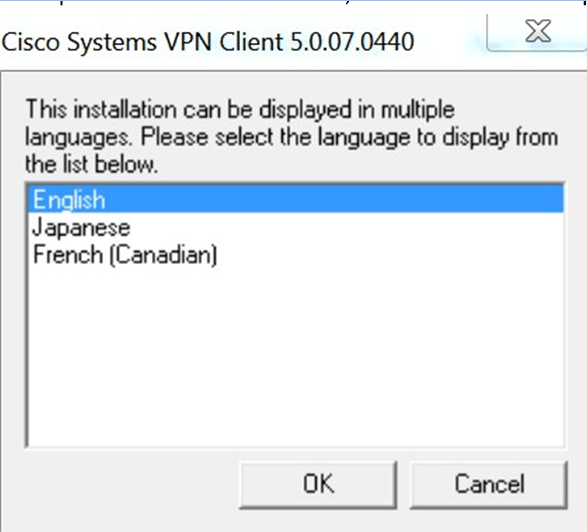Click the word "multiple" in the instructions
The image size is (587, 532).
coord(418,110)
